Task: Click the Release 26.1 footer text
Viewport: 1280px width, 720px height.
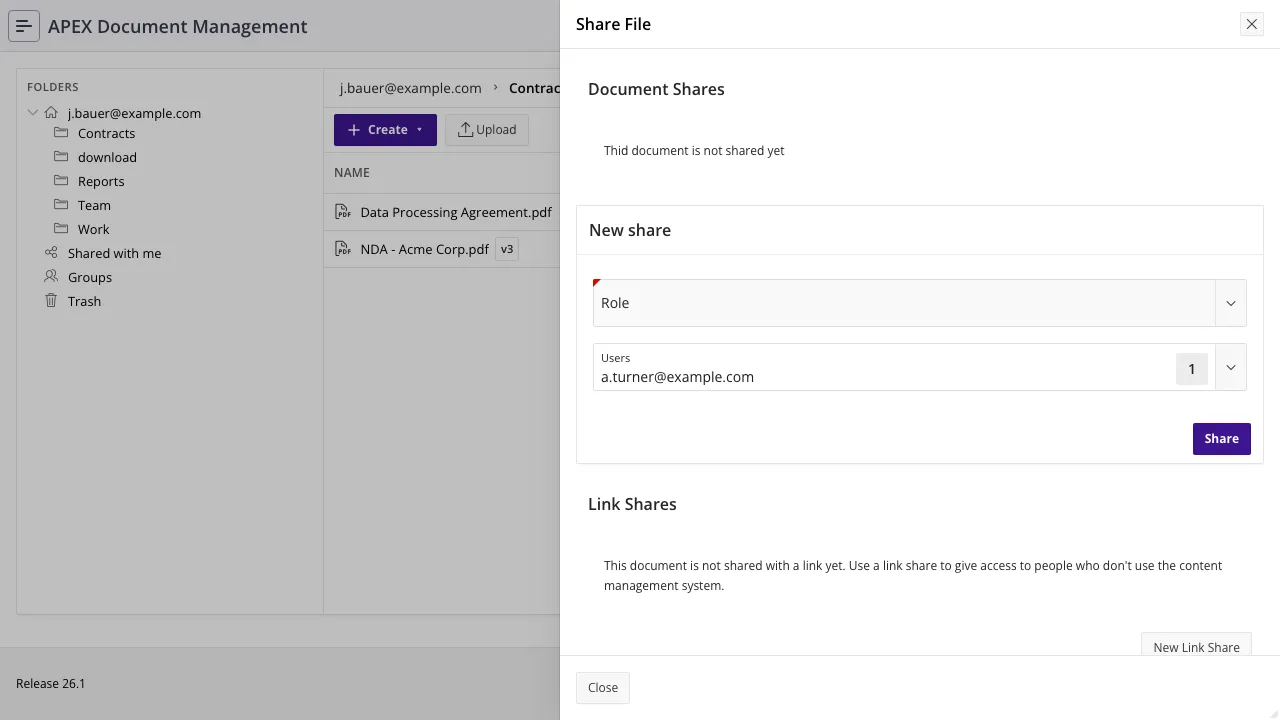Action: point(51,684)
